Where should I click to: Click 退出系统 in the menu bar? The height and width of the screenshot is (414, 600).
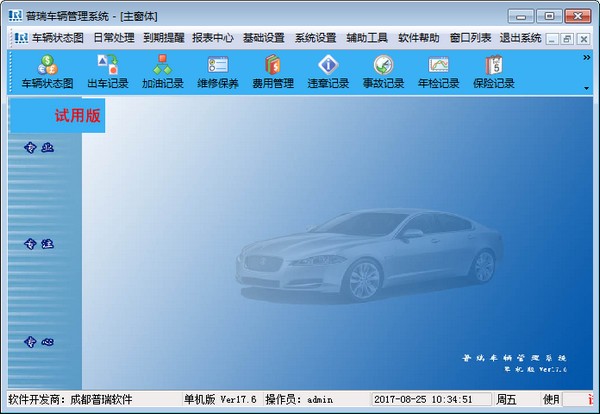point(520,37)
